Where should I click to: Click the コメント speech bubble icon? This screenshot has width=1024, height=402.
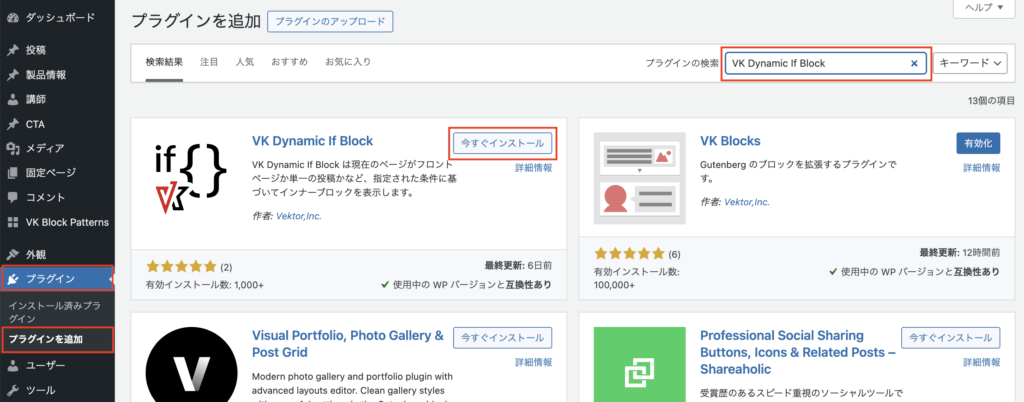click(12, 197)
